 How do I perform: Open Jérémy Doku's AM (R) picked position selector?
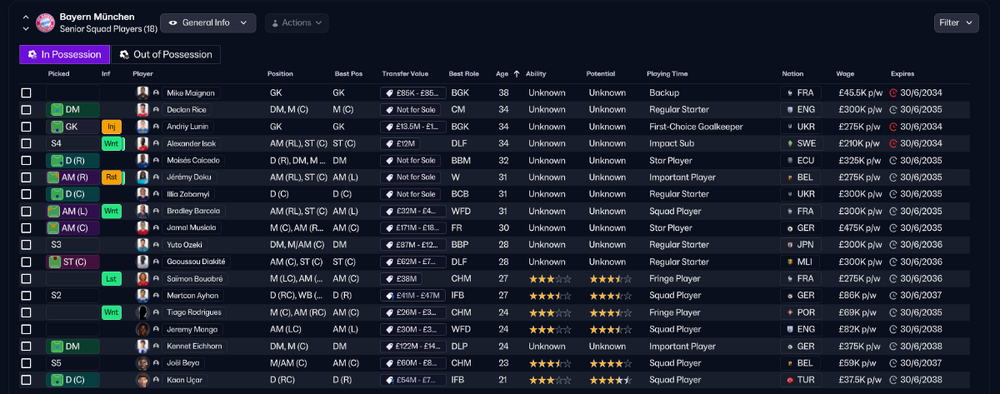tap(72, 177)
